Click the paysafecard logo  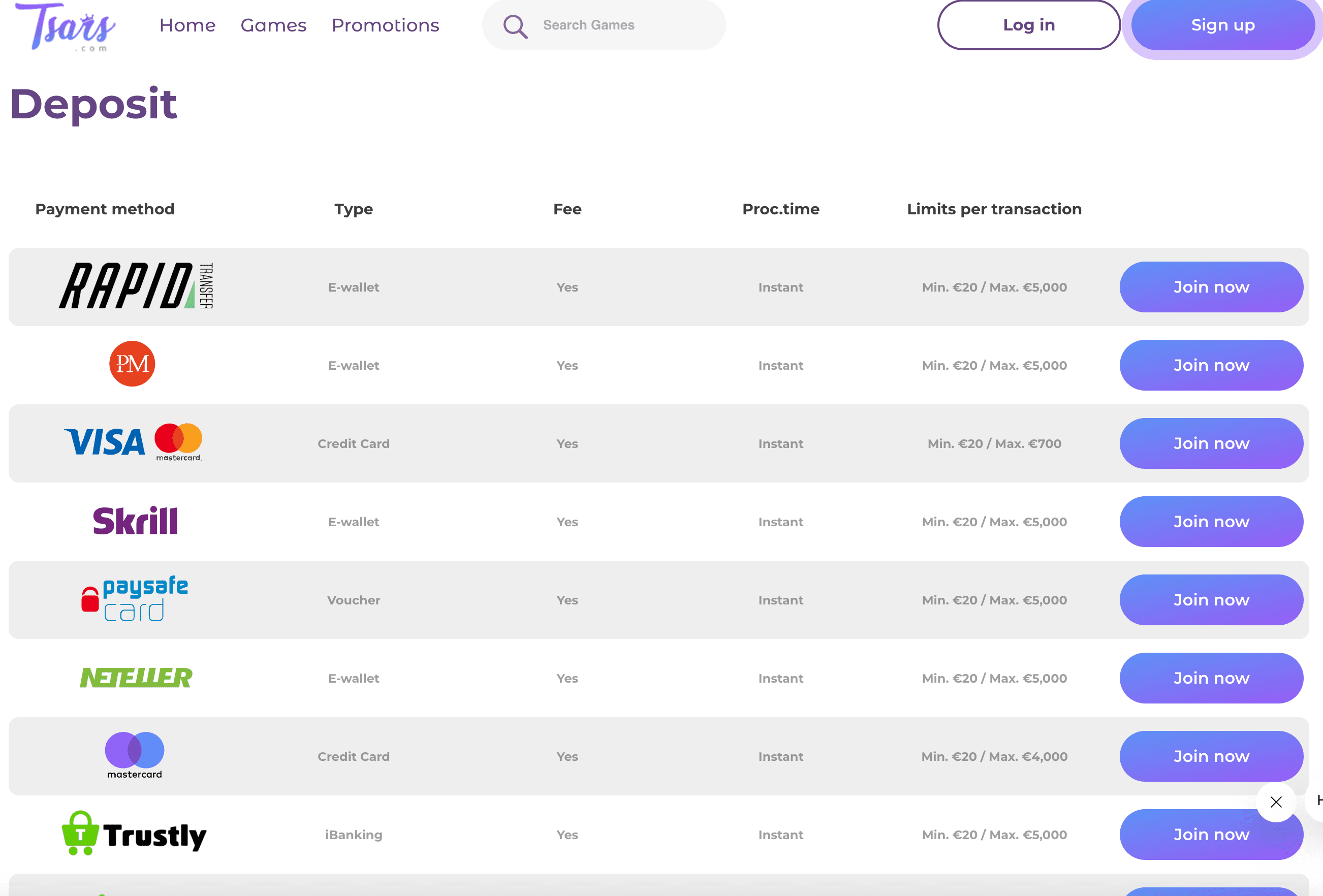135,599
